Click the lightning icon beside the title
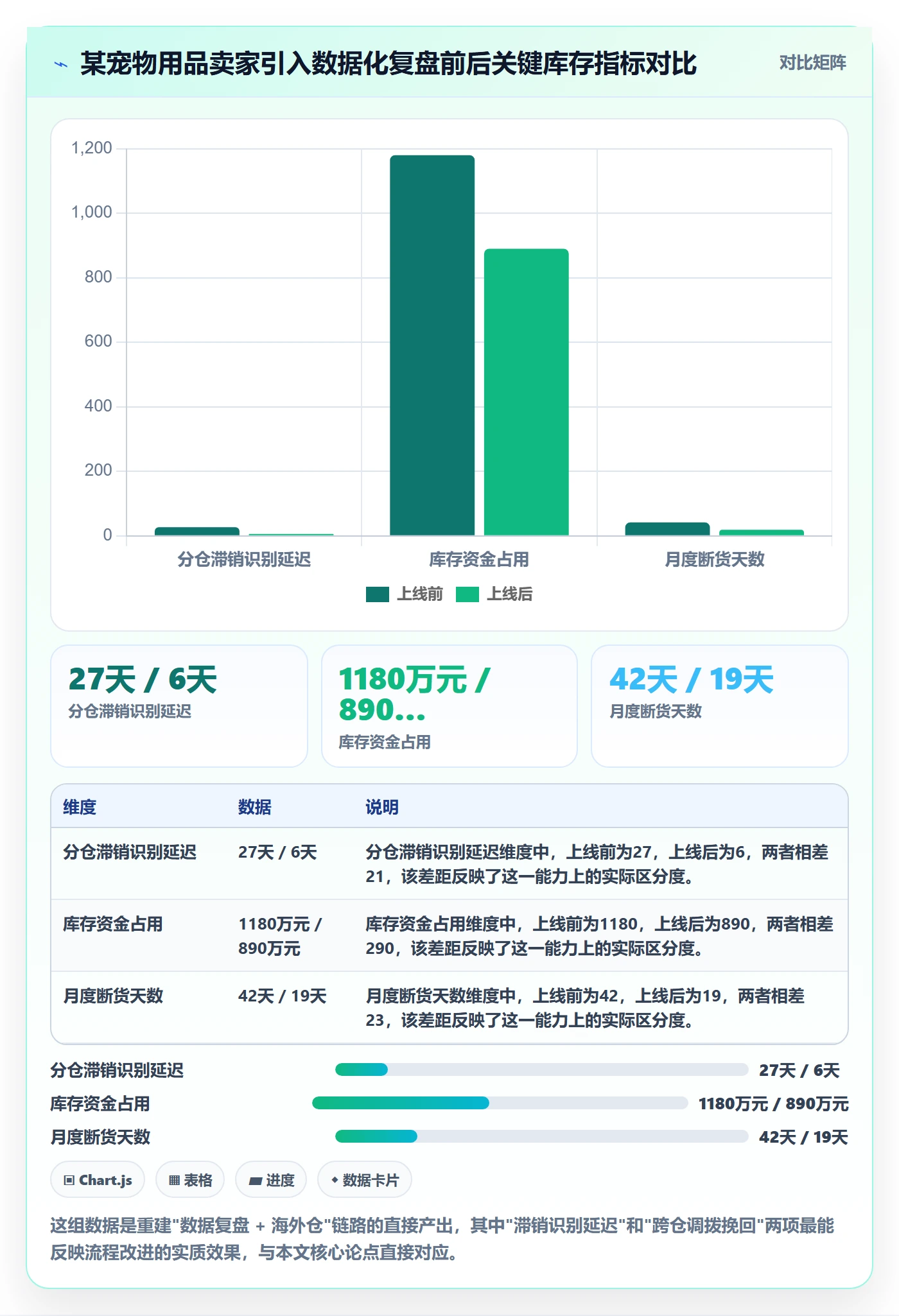 [x=61, y=64]
